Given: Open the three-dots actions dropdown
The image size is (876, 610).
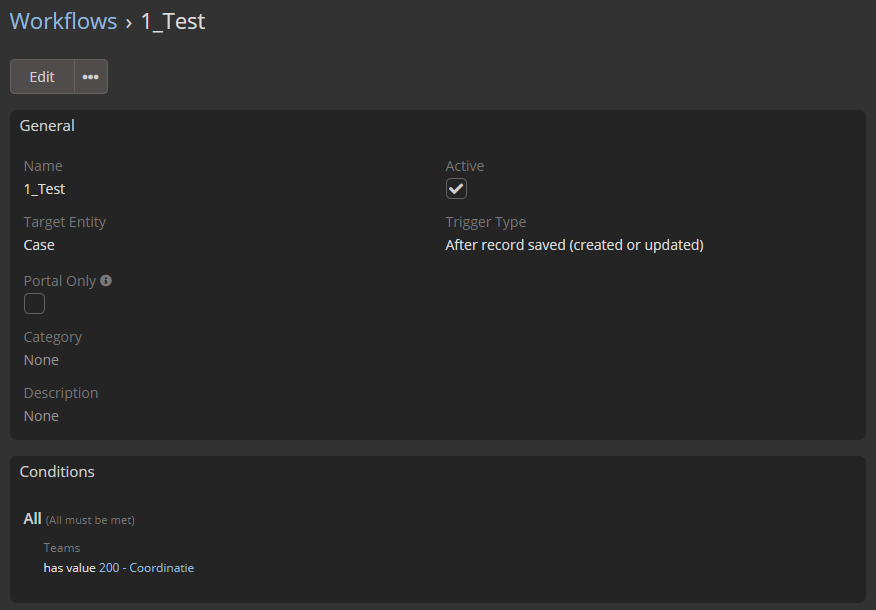Looking at the screenshot, I should pos(91,77).
